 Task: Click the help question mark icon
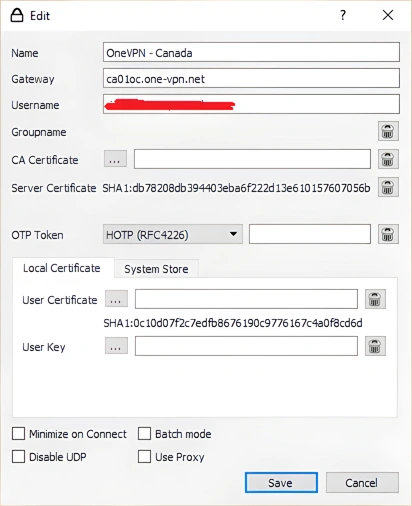[343, 15]
